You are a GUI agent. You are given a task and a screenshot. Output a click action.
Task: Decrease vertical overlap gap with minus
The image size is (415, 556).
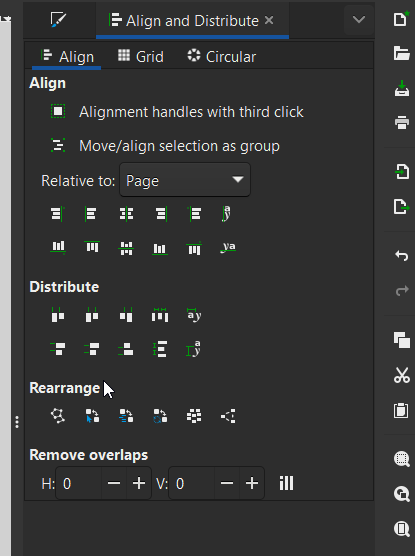(x=227, y=483)
